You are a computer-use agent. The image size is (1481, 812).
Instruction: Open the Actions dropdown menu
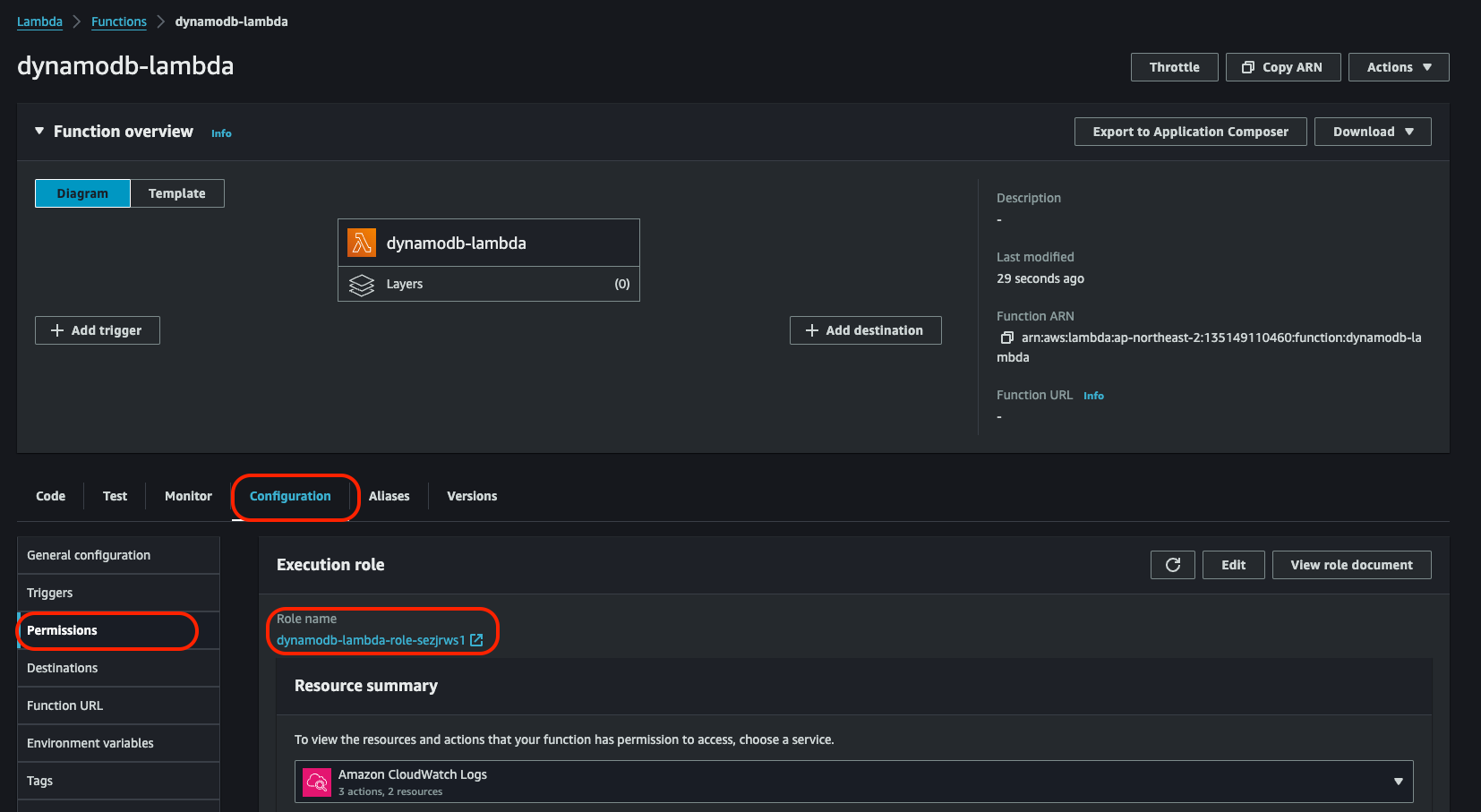(x=1399, y=67)
